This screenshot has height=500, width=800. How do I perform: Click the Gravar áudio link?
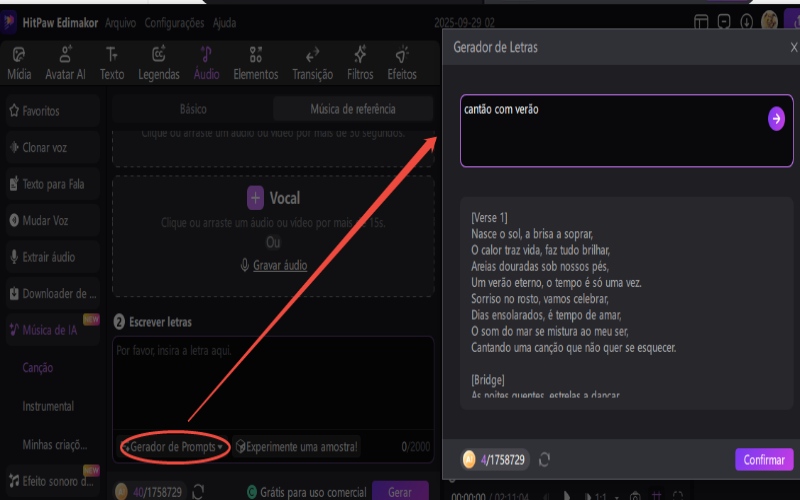point(280,265)
